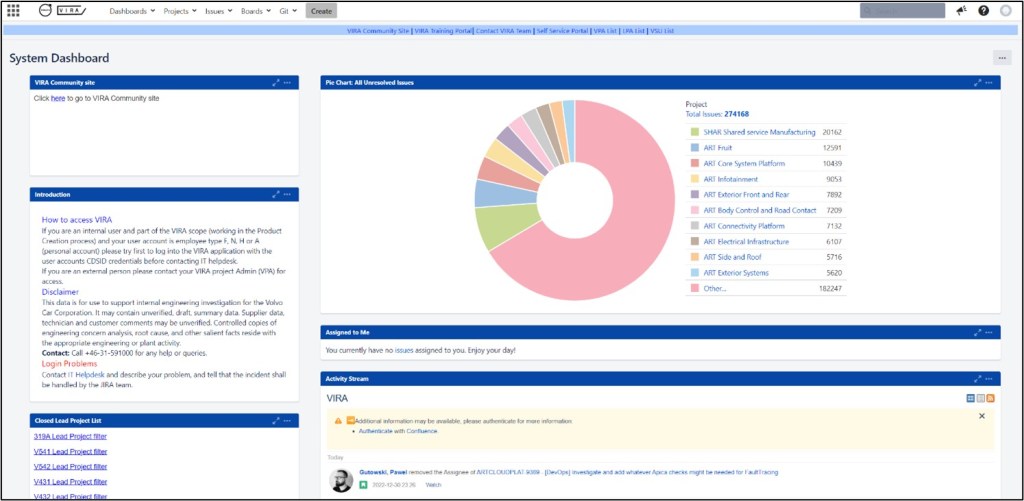Switch Activity Stream to full view icon
The width and height of the screenshot is (1024, 501).
click(x=970, y=398)
